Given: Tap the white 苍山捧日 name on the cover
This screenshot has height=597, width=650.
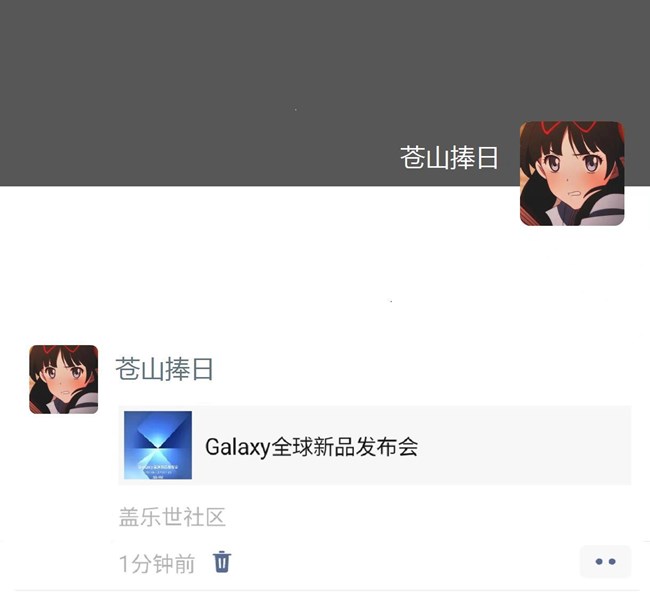Looking at the screenshot, I should click(449, 158).
